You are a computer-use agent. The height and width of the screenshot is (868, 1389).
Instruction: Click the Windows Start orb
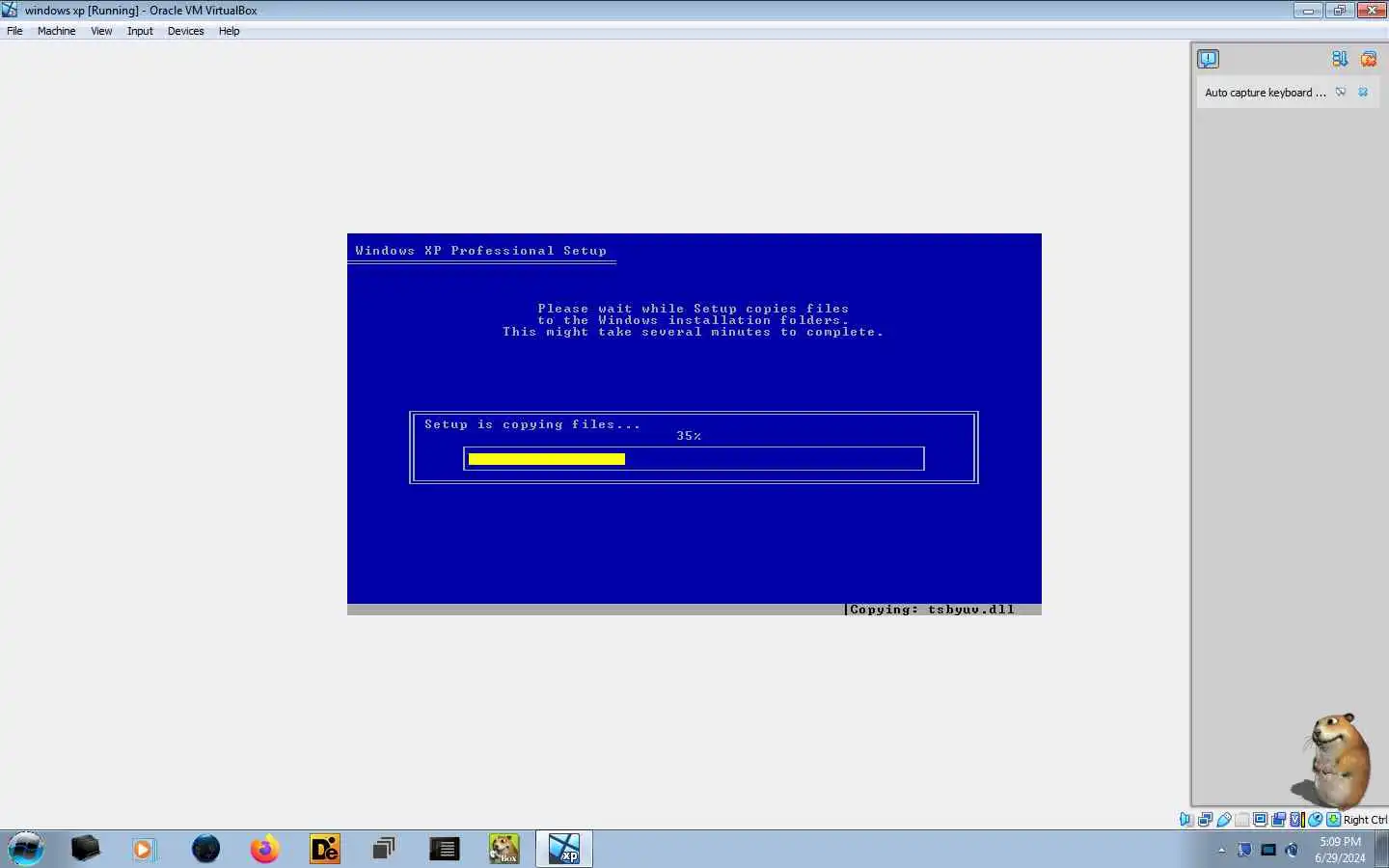coord(26,849)
